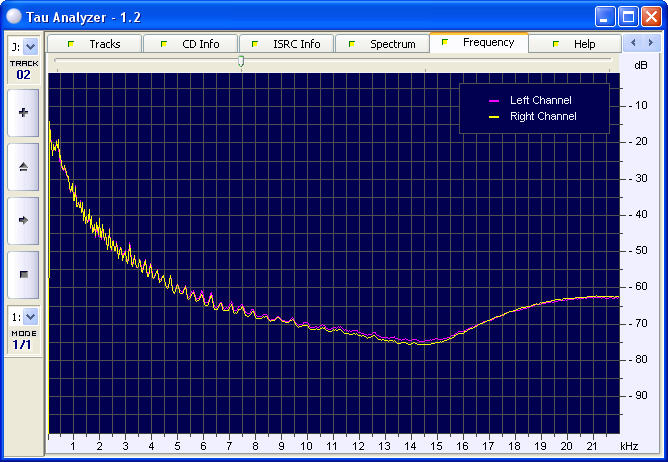Click Left Channel in the legend
The width and height of the screenshot is (668, 462).
click(x=540, y=101)
